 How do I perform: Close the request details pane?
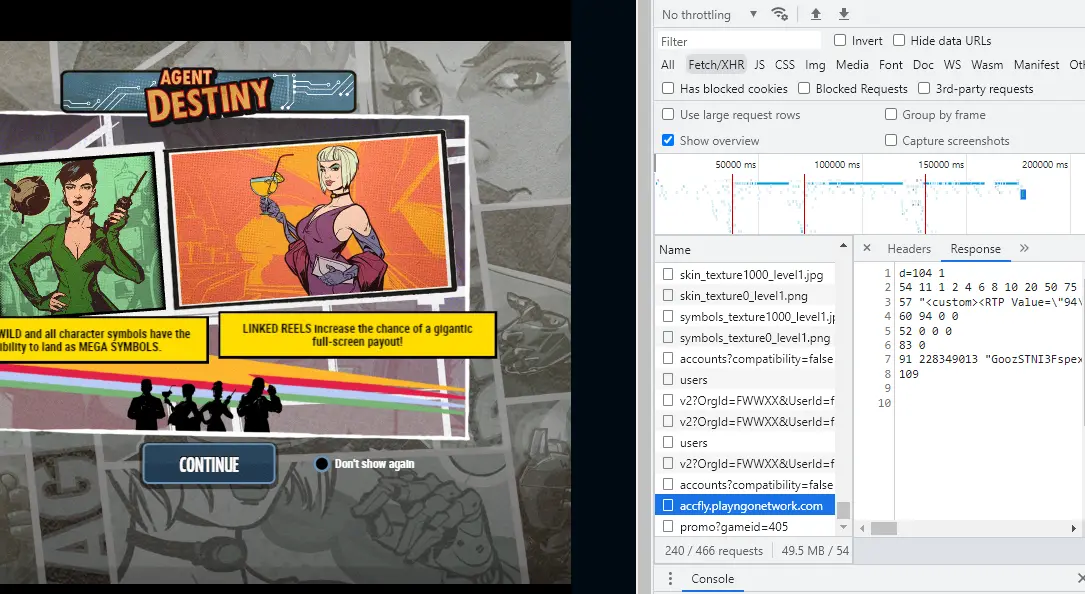[866, 248]
